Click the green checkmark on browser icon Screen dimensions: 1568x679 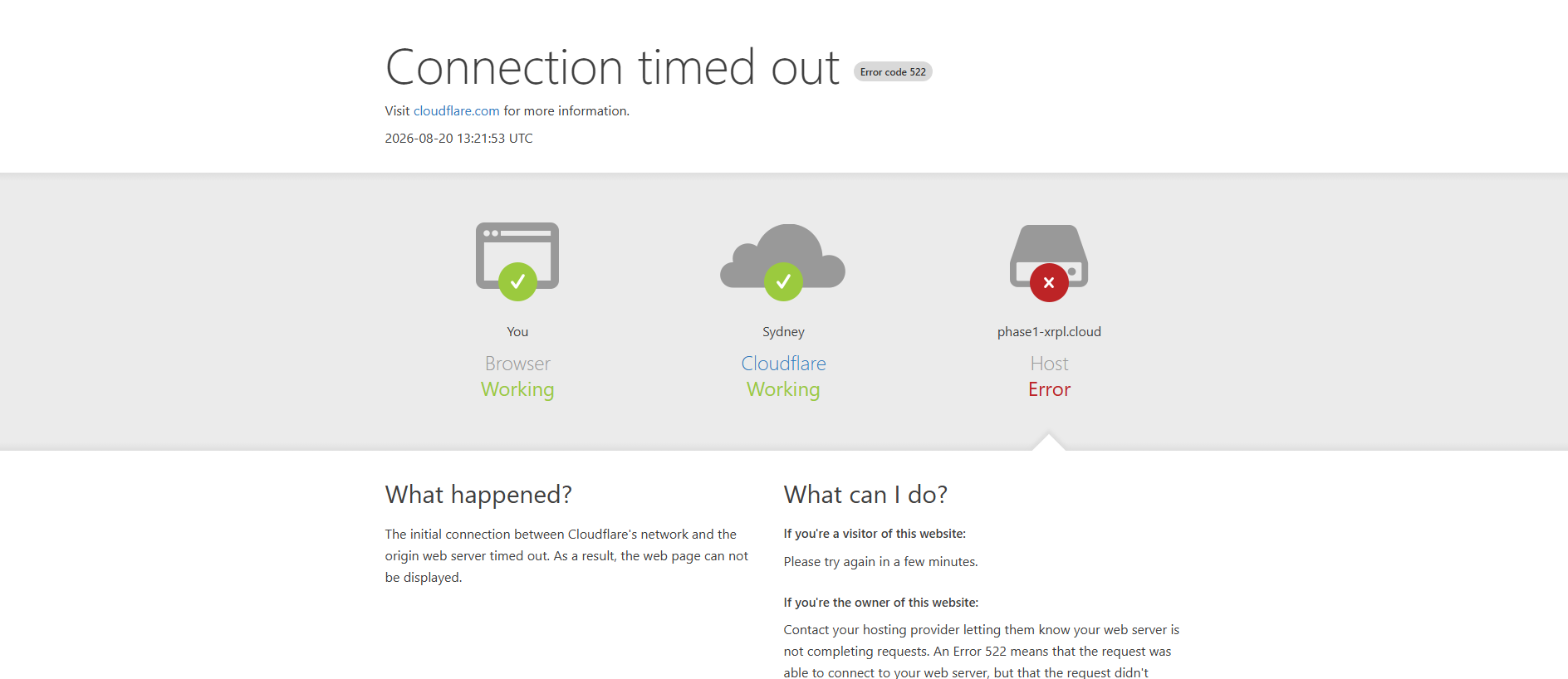[517, 282]
